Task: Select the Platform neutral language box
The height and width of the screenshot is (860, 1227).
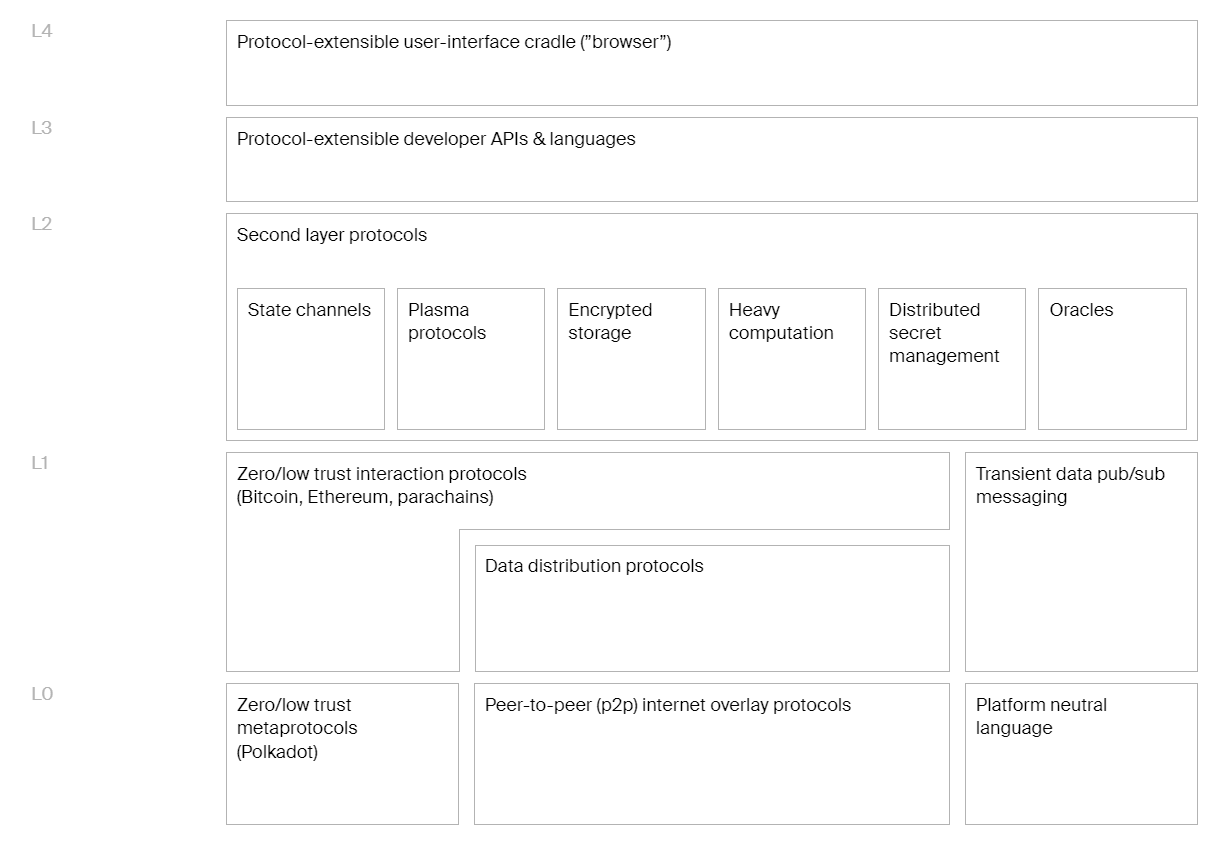Action: point(1081,754)
